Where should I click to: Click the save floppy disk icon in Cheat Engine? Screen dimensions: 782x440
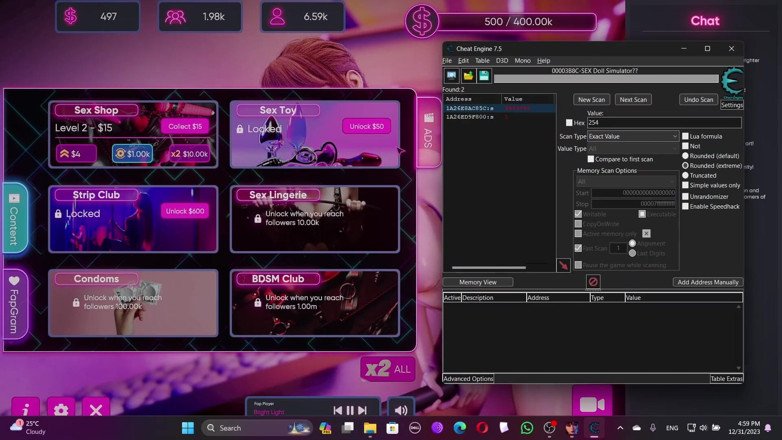[x=484, y=76]
